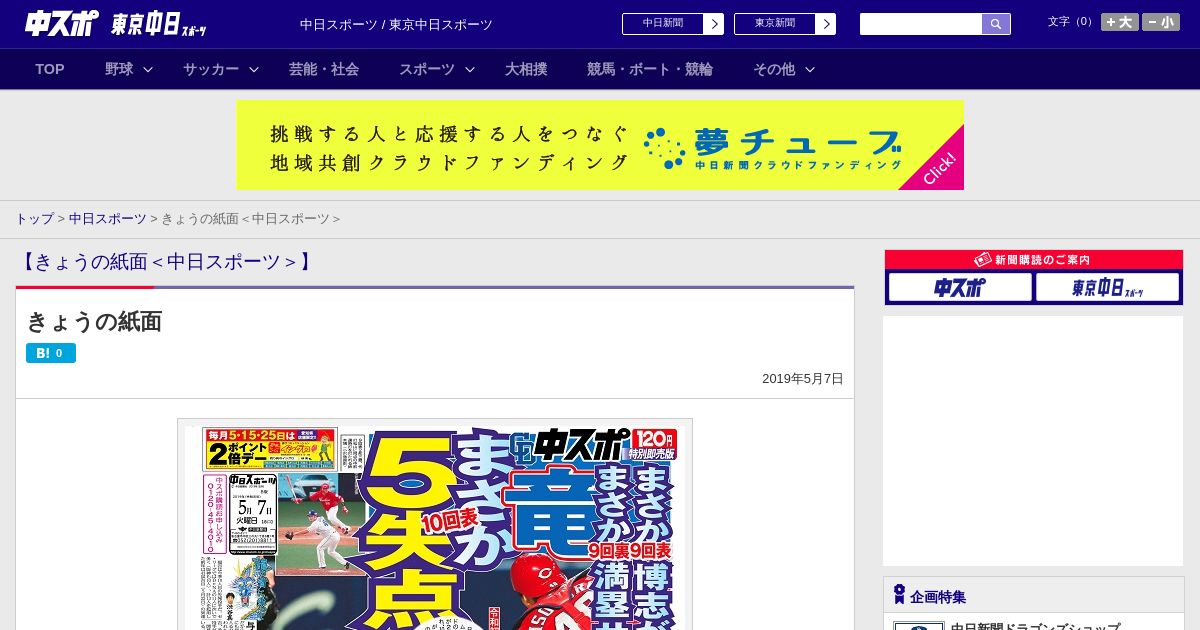Click the 新聞購読のご案内 header
Image resolution: width=1200 pixels, height=630 pixels.
point(1034,260)
